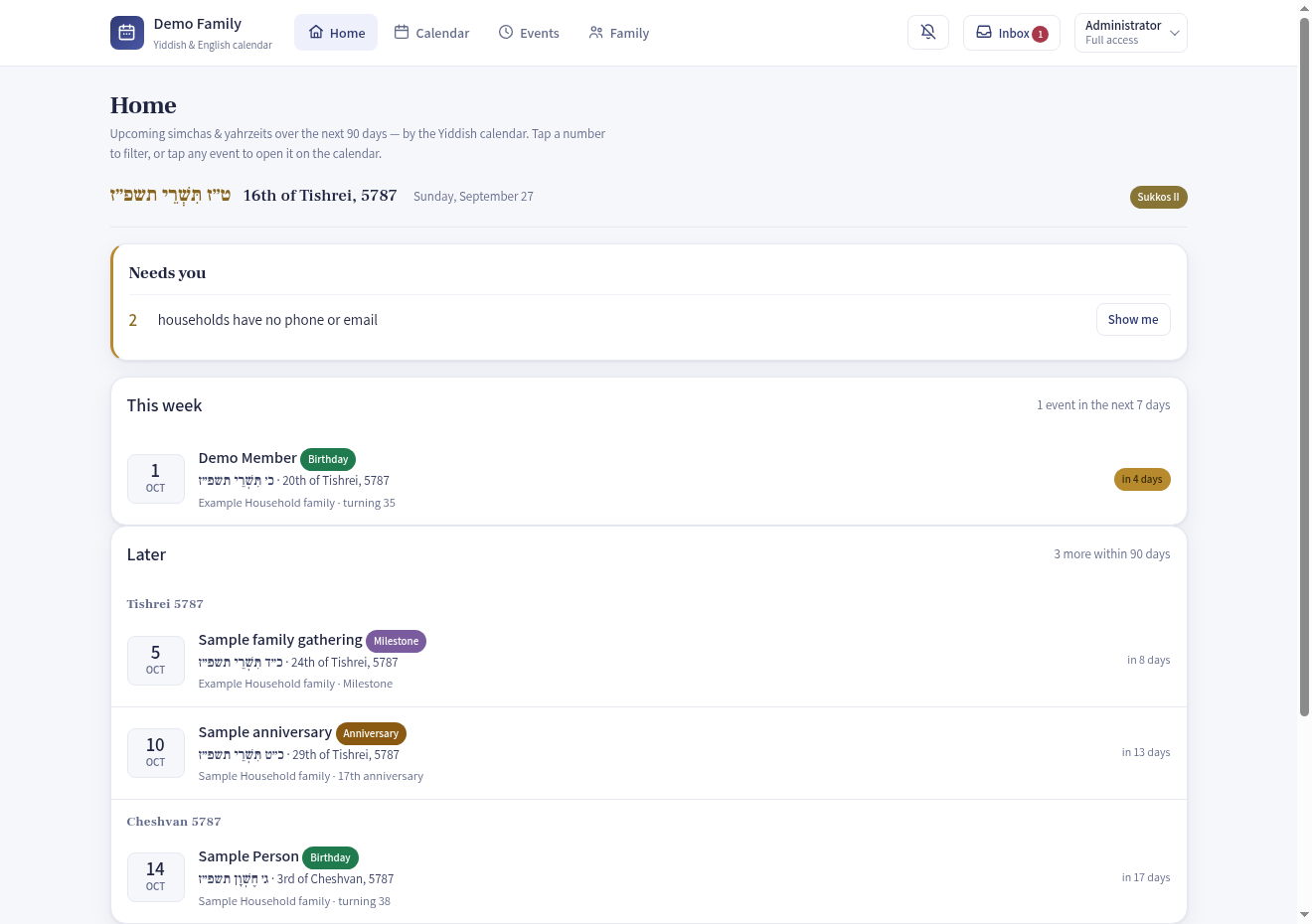Screen dimensions: 1312x924
Task: Open the Inbox button
Action: (x=1012, y=33)
